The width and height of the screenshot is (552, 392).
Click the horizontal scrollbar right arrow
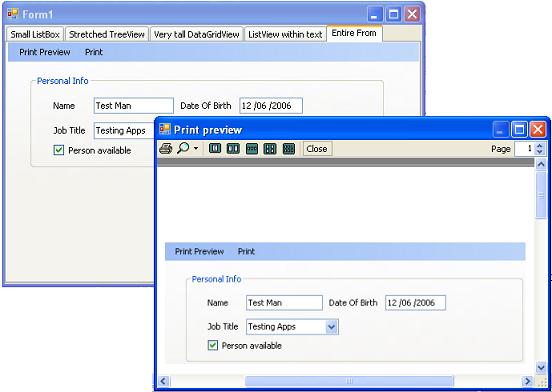tap(528, 381)
